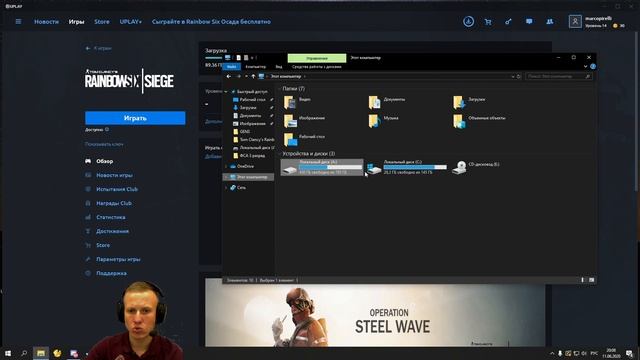
Task: Open the Windows Start menu
Action: [8, 353]
